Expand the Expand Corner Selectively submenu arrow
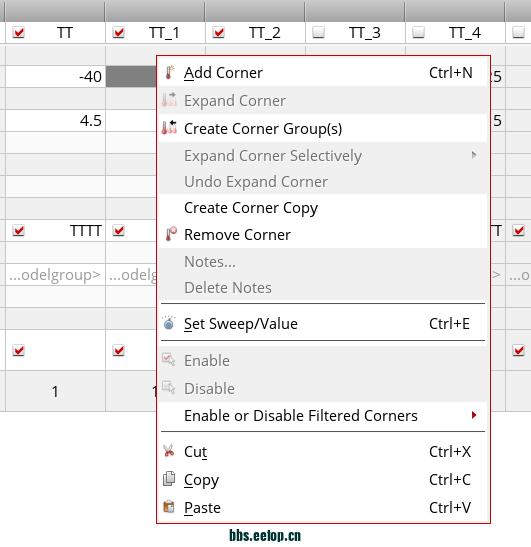 [474, 155]
